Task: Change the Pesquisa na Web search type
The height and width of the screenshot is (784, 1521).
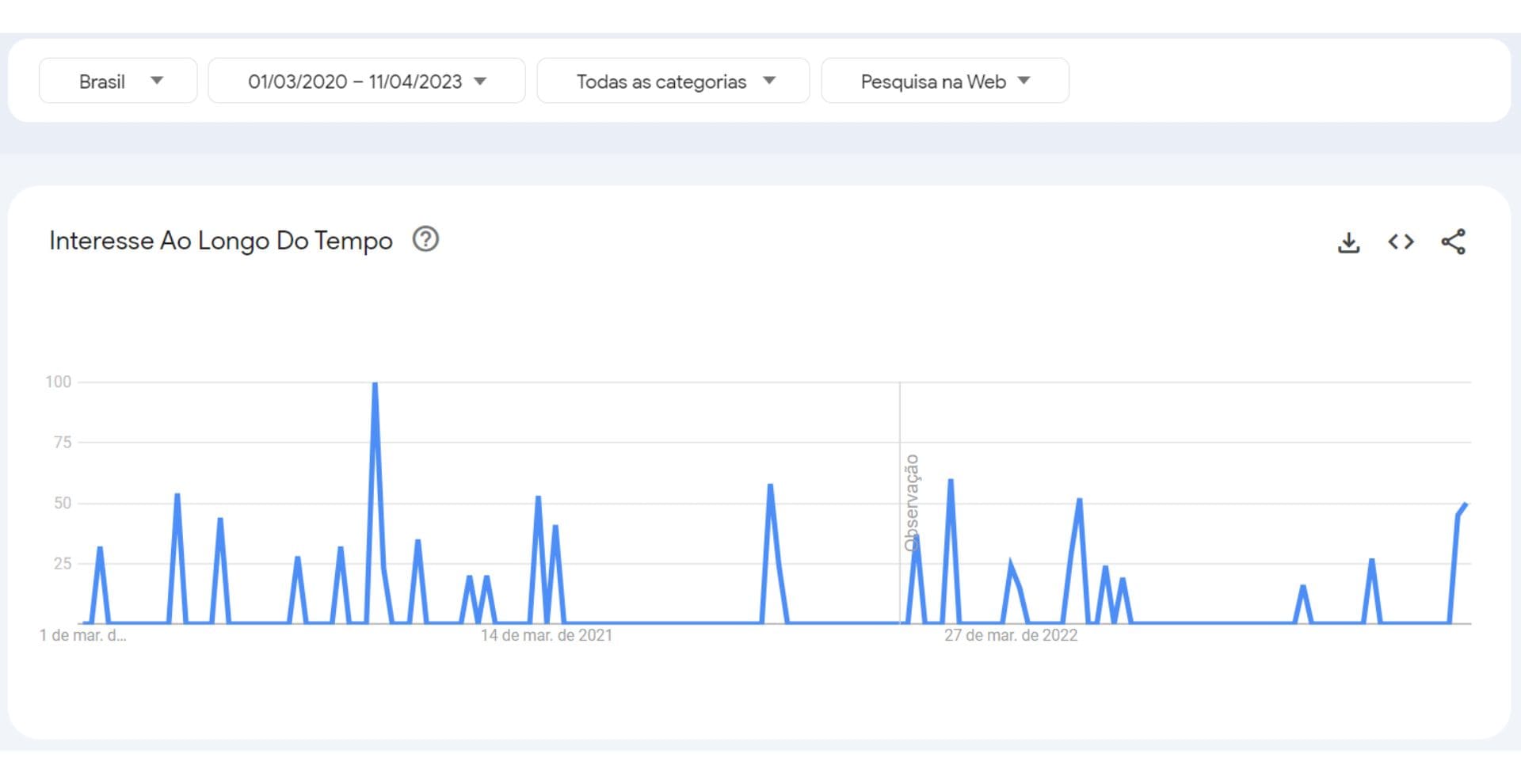Action: pyautogui.click(x=944, y=81)
